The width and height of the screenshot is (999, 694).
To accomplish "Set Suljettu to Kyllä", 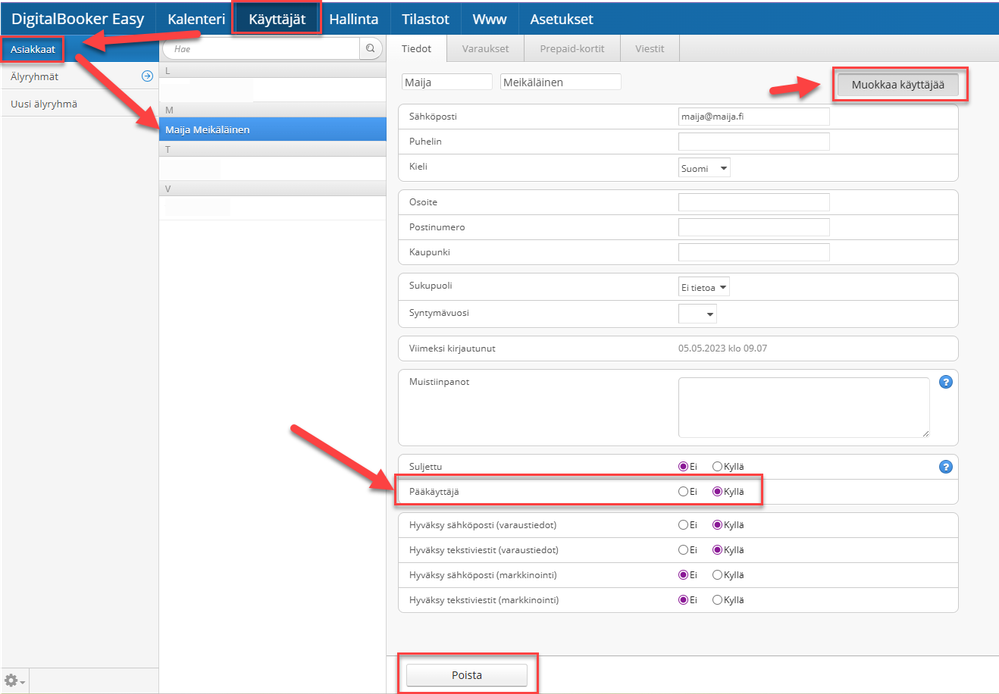I will (717, 466).
